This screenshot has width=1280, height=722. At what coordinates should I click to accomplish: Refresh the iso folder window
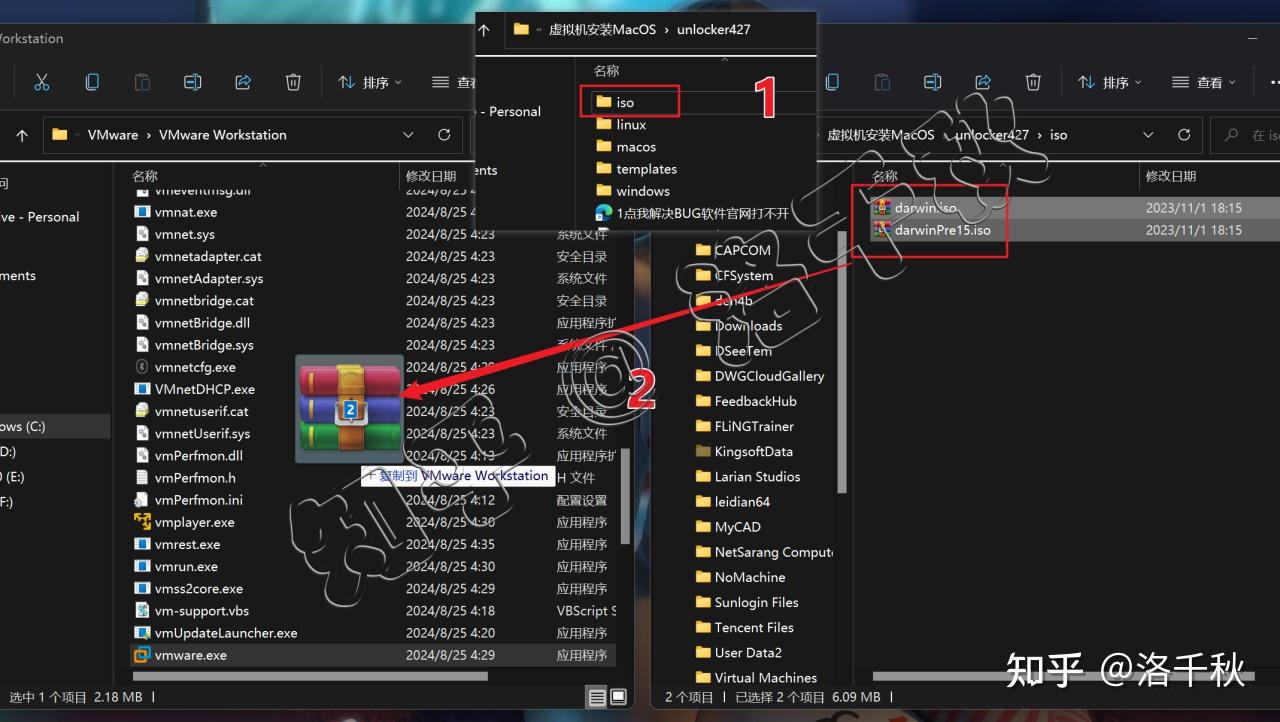pos(1184,135)
